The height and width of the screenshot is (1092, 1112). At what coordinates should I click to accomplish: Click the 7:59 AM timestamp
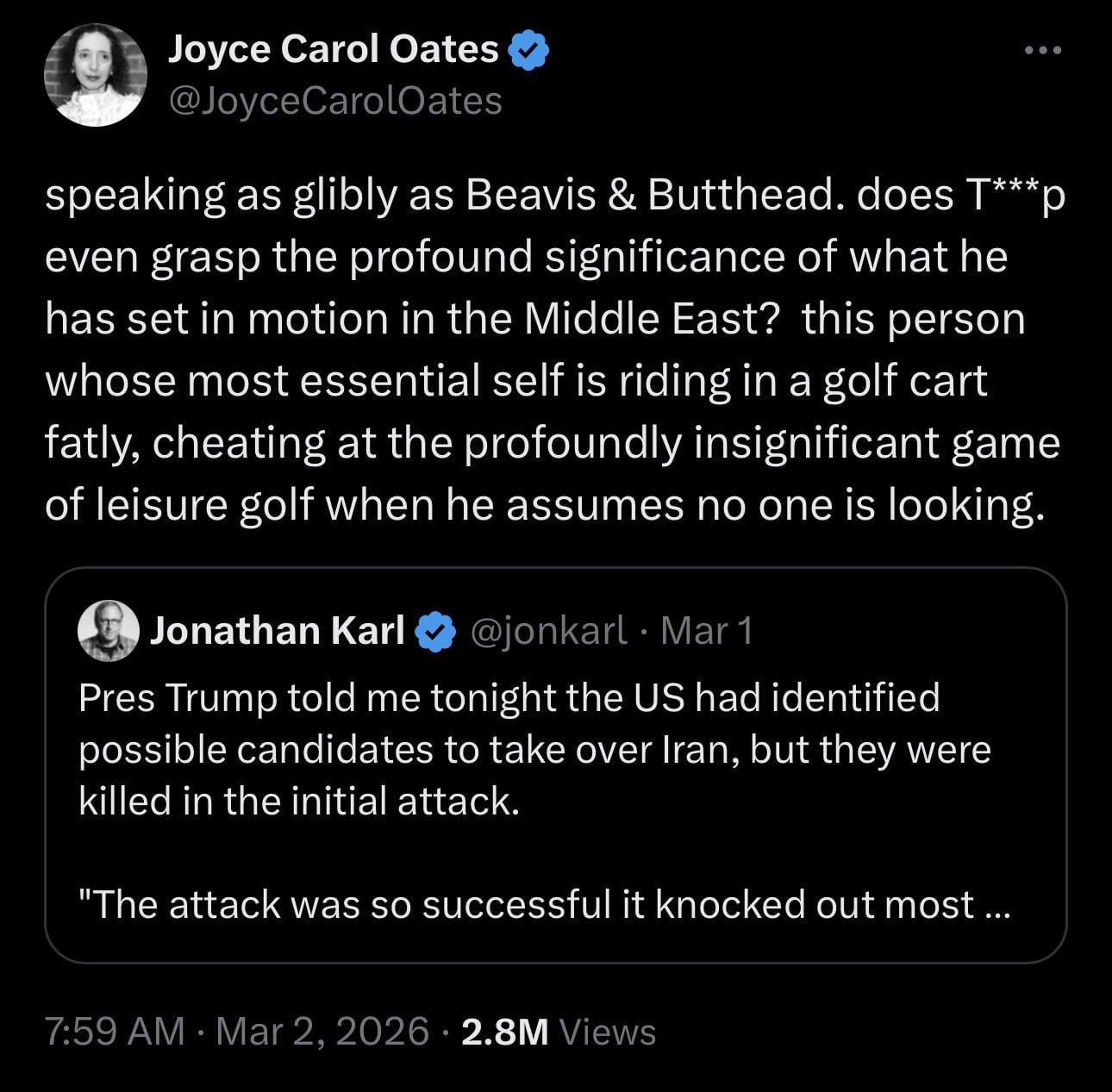(x=115, y=1031)
